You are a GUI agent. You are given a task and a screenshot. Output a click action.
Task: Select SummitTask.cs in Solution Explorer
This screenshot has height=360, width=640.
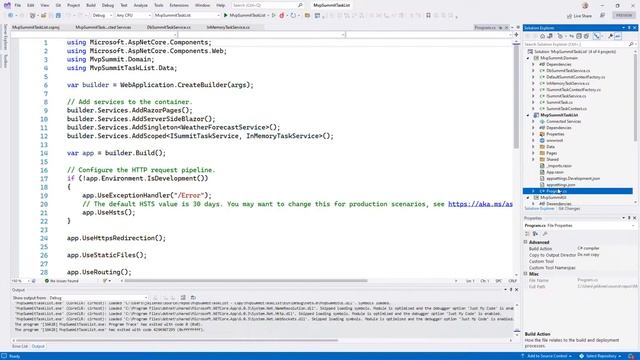coord(559,102)
